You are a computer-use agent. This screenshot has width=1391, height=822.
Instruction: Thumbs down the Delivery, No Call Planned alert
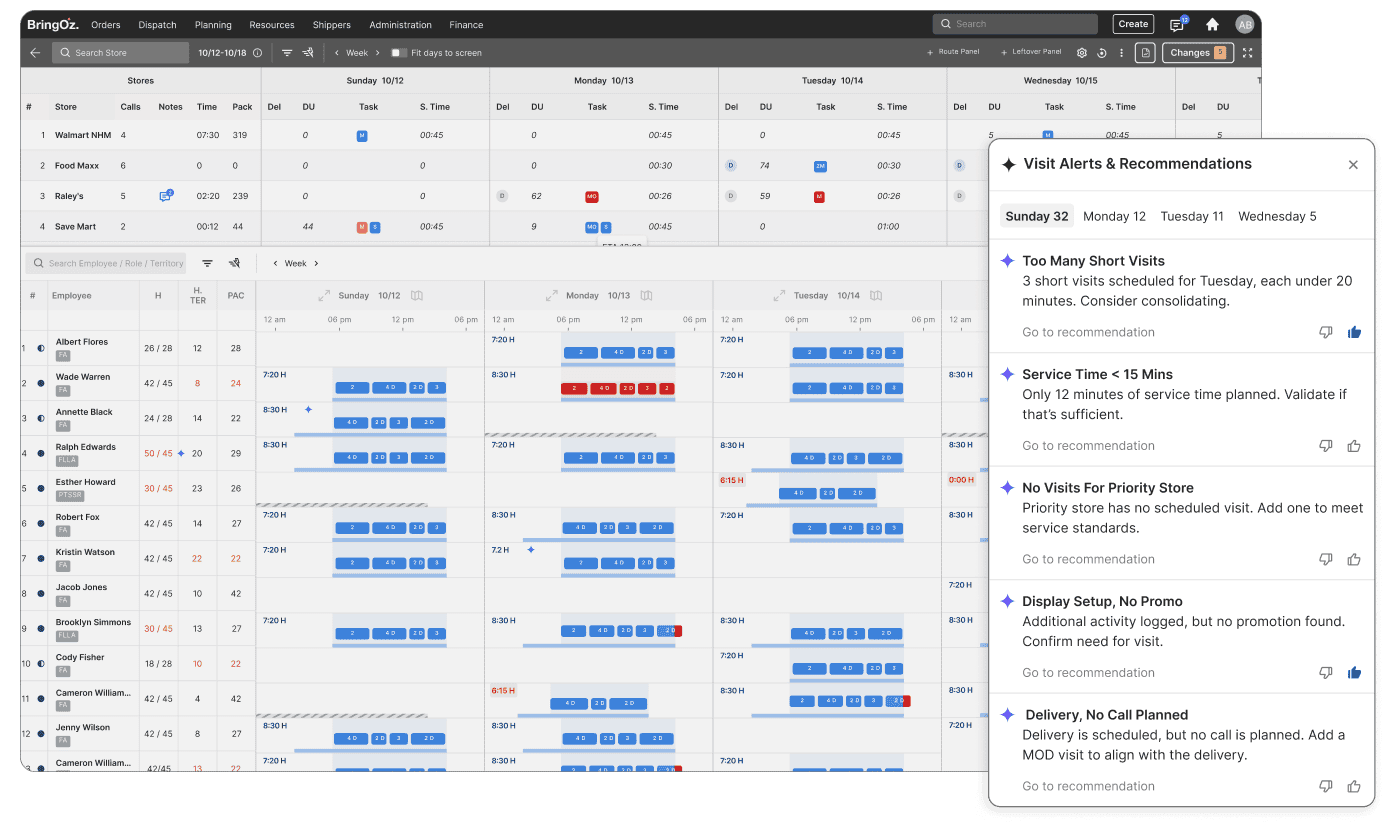point(1326,787)
